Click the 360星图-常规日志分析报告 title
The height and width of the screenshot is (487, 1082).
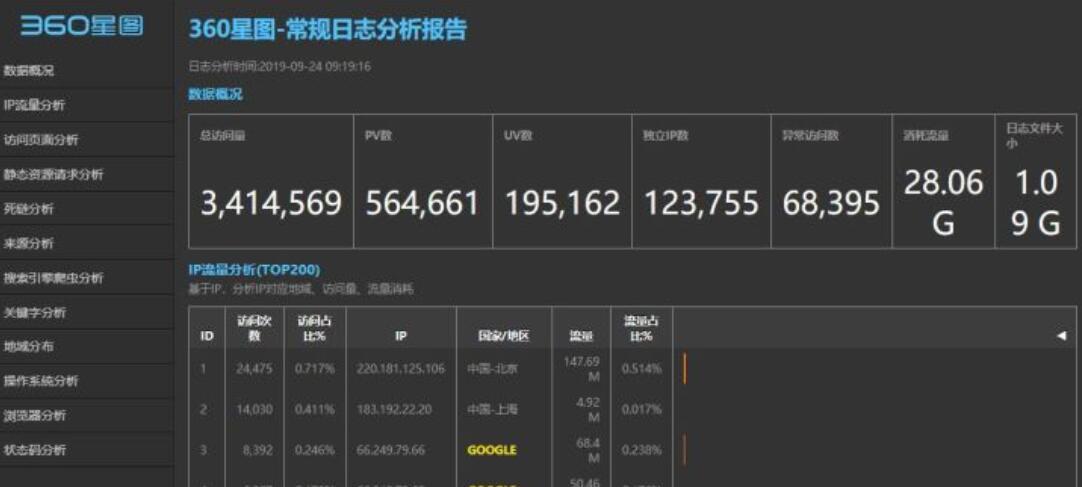(328, 29)
